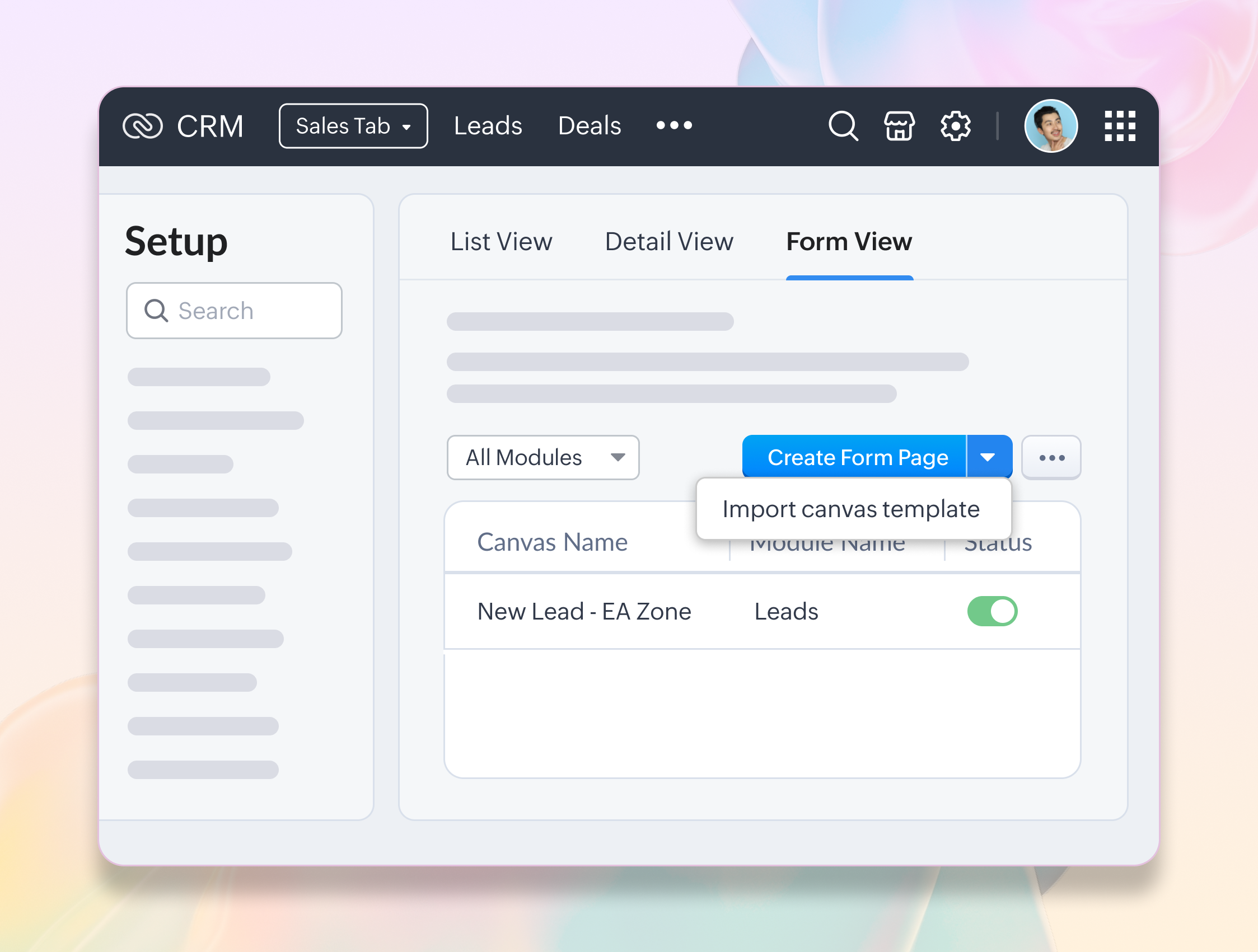Choose Import canvas template option
The image size is (1258, 952).
coord(851,509)
